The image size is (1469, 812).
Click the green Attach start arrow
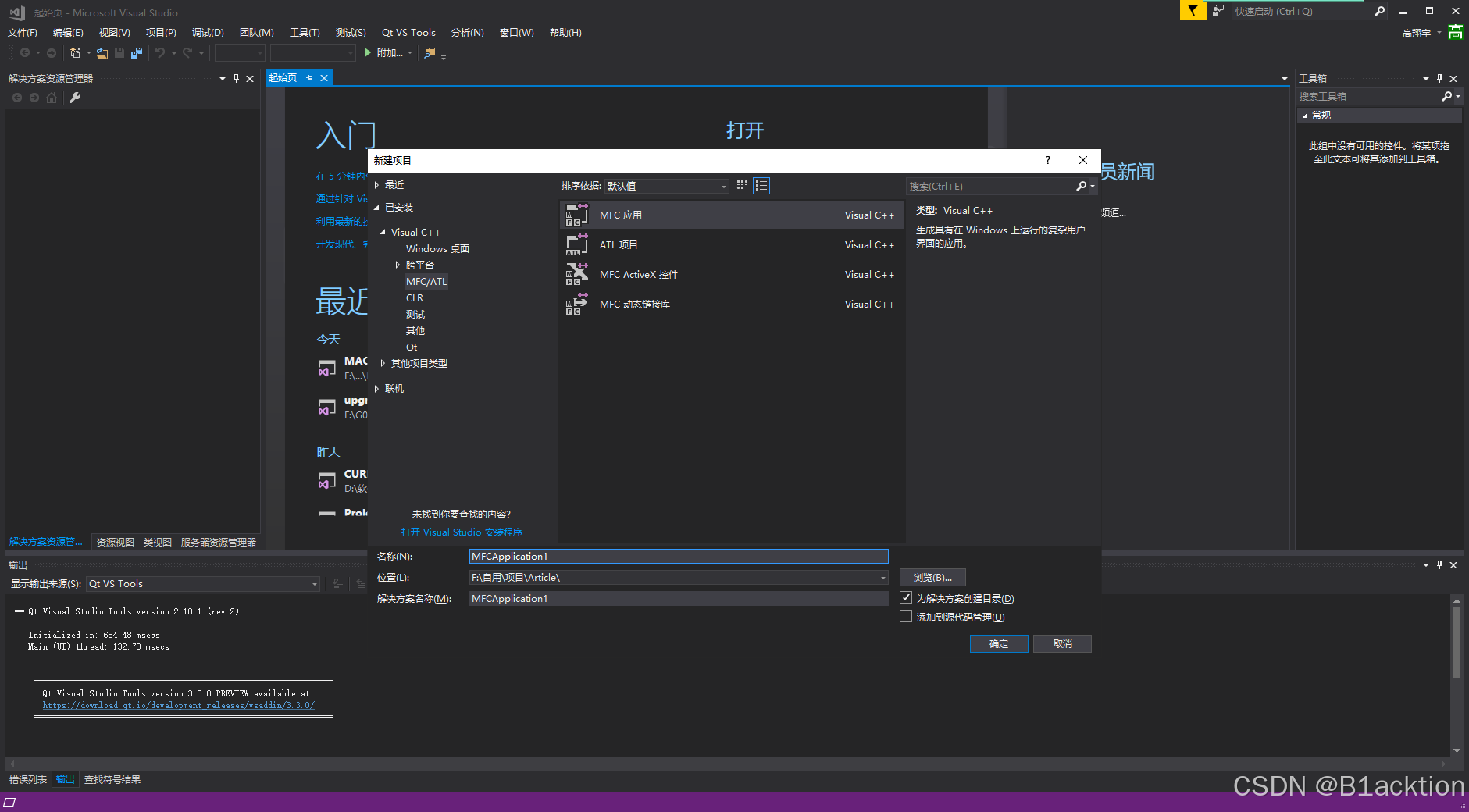click(368, 52)
